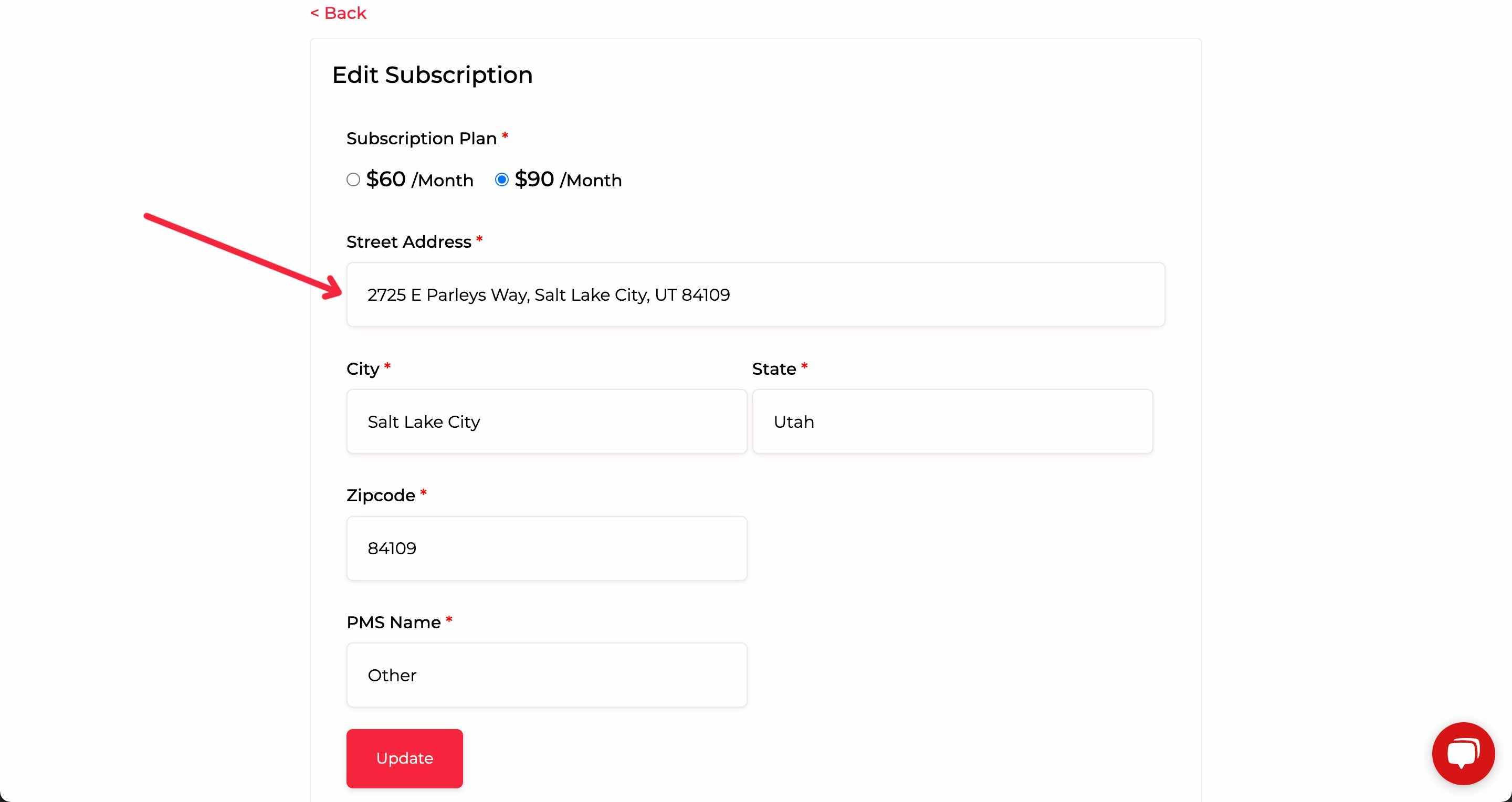
Task: Click the "$90 /Month" plan label text
Action: coord(568,180)
